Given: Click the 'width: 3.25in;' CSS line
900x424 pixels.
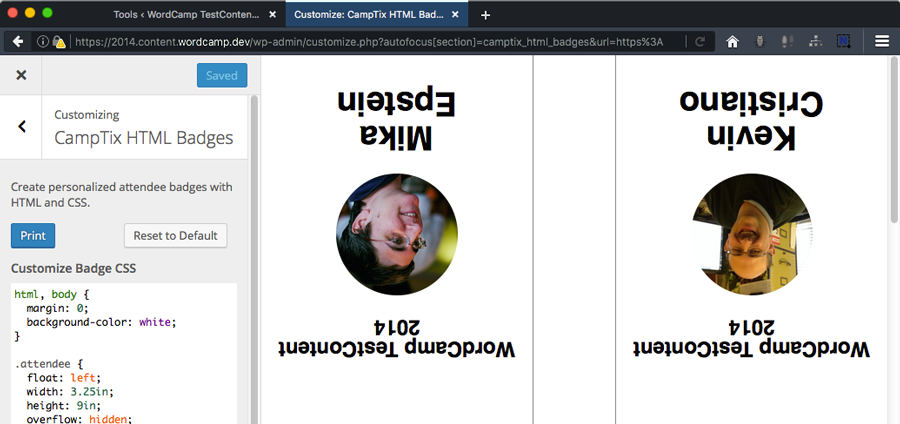Looking at the screenshot, I should (x=70, y=391).
